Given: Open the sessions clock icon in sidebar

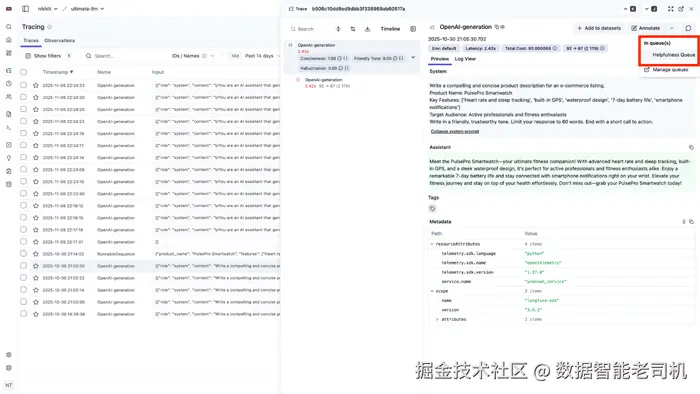Looking at the screenshot, I should click(x=8, y=83).
